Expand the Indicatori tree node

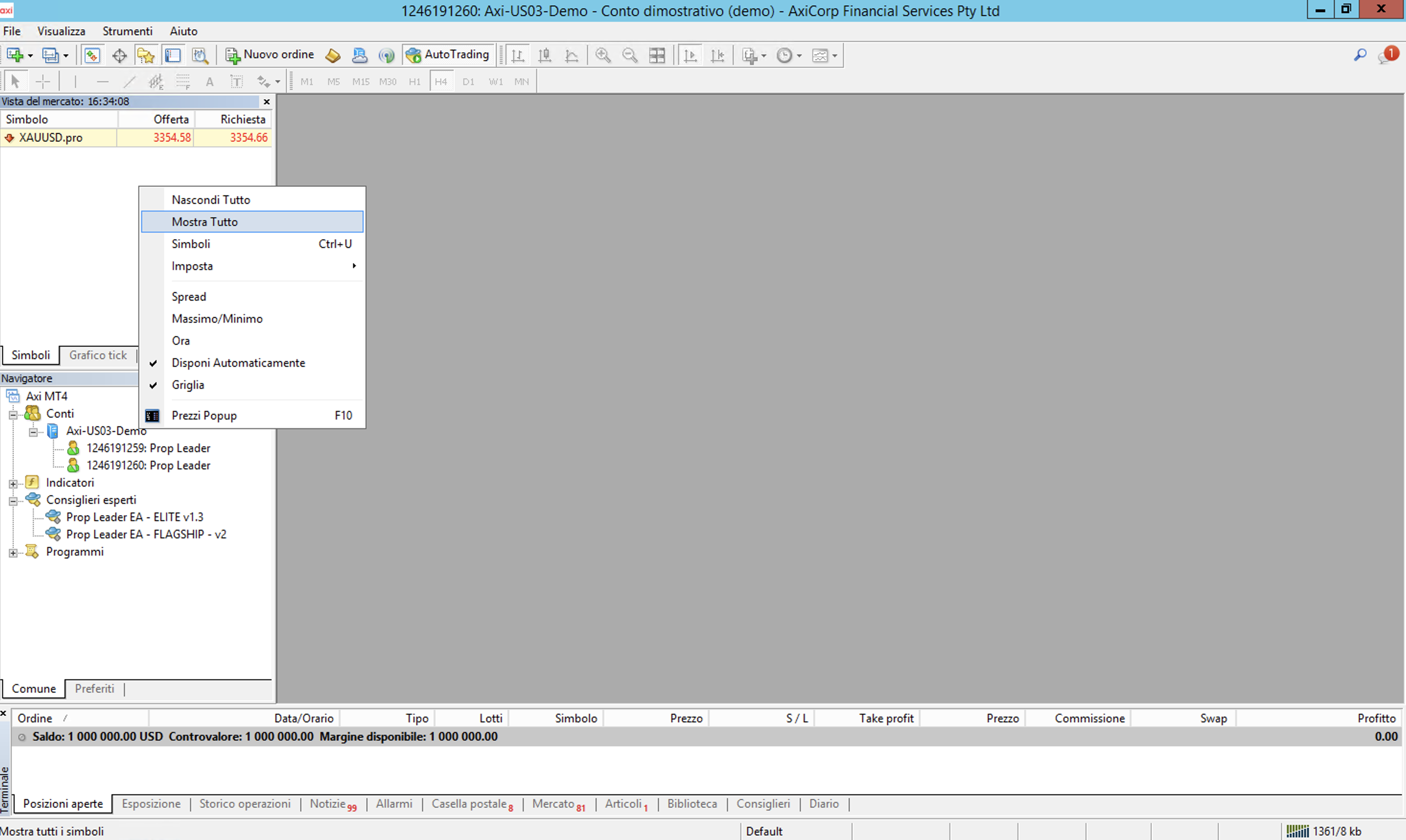click(x=13, y=483)
